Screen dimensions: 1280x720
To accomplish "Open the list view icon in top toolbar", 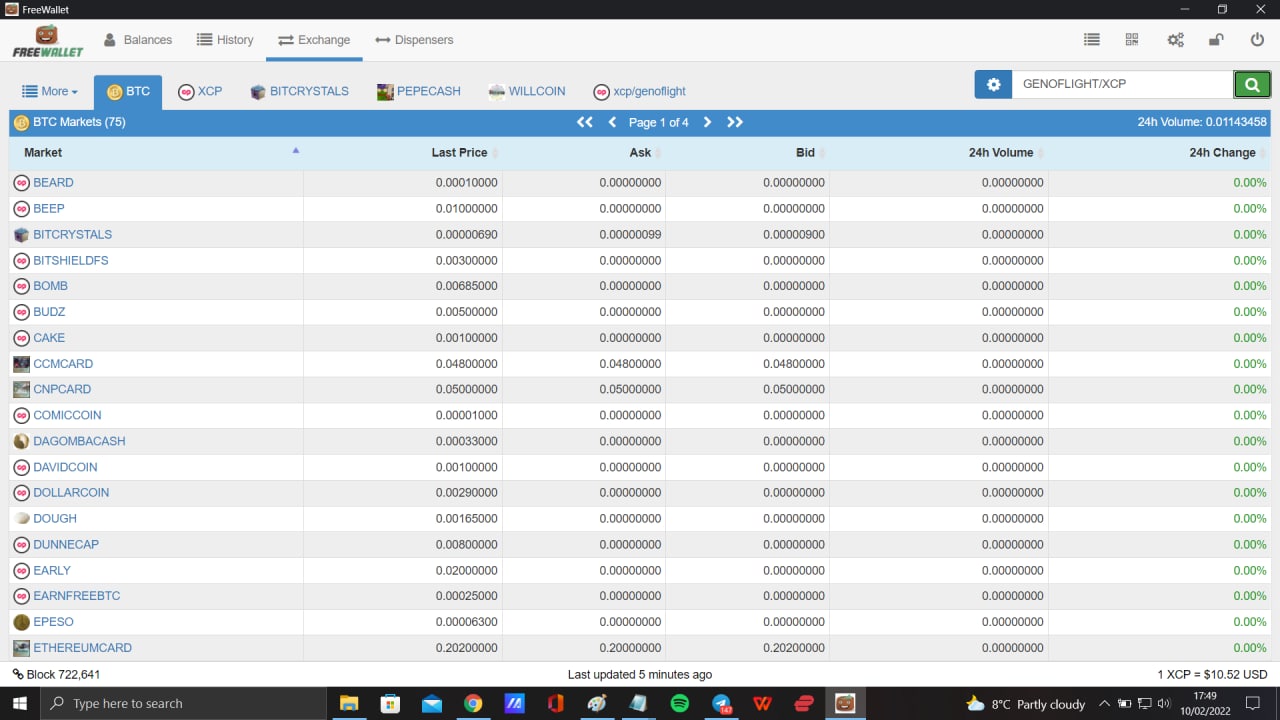I will click(1092, 40).
